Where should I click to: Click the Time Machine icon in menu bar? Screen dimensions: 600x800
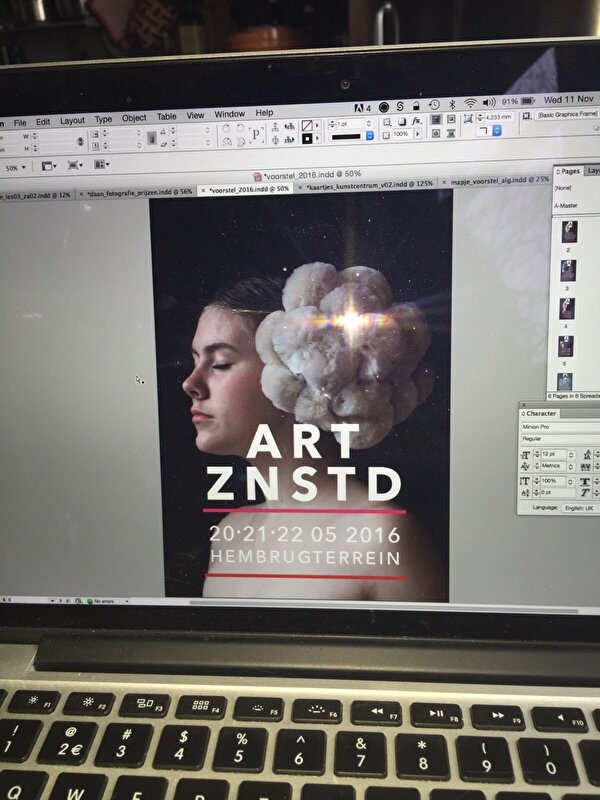(x=434, y=105)
